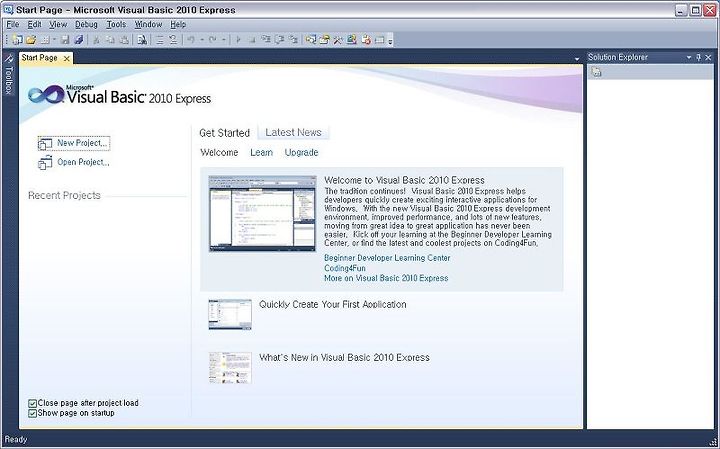Click Quickly Create Your First Application heading

(332, 304)
